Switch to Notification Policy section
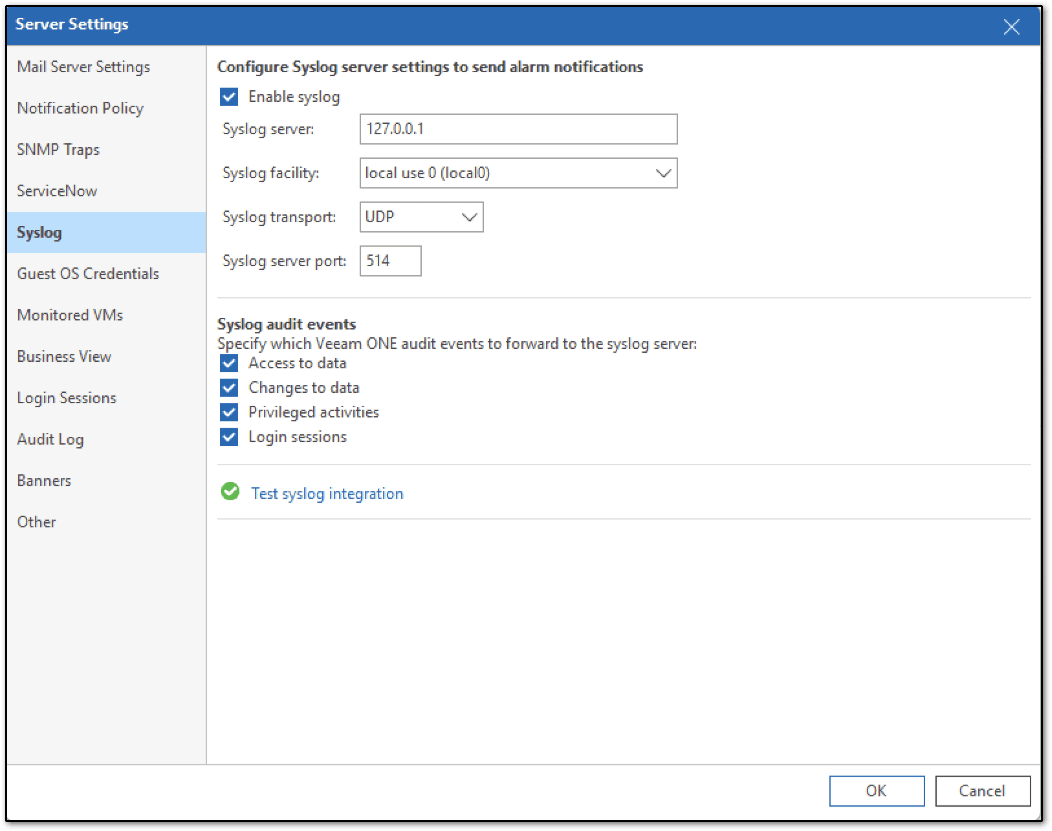 point(80,108)
